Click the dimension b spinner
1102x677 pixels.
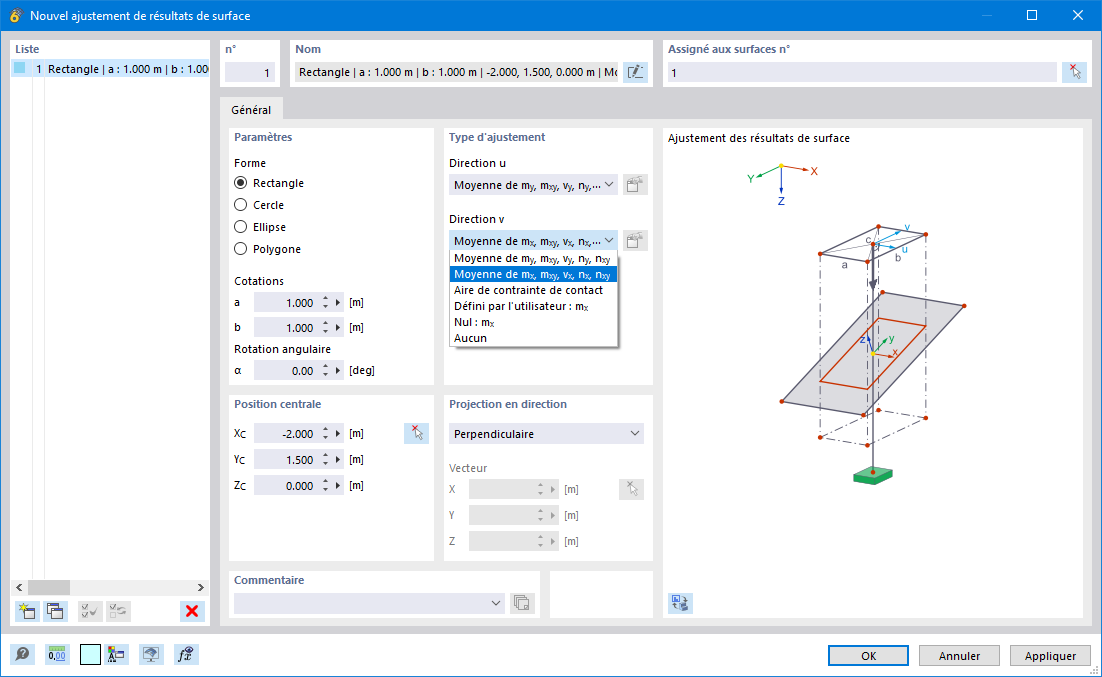pos(325,328)
